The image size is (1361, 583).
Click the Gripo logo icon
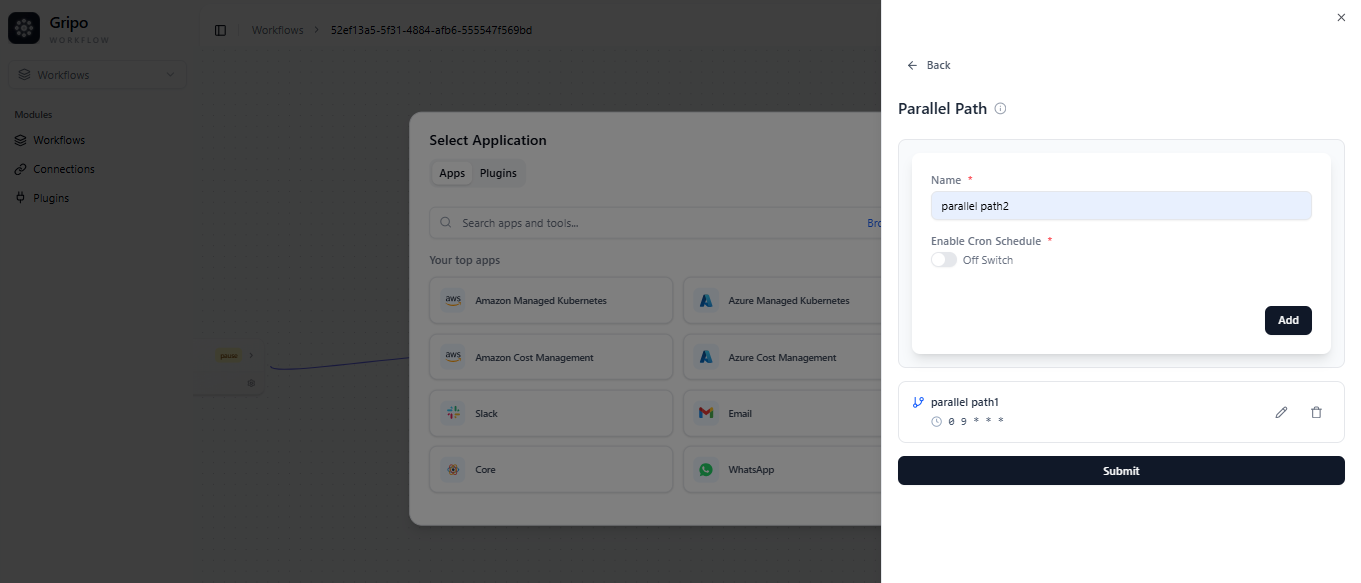(24, 29)
